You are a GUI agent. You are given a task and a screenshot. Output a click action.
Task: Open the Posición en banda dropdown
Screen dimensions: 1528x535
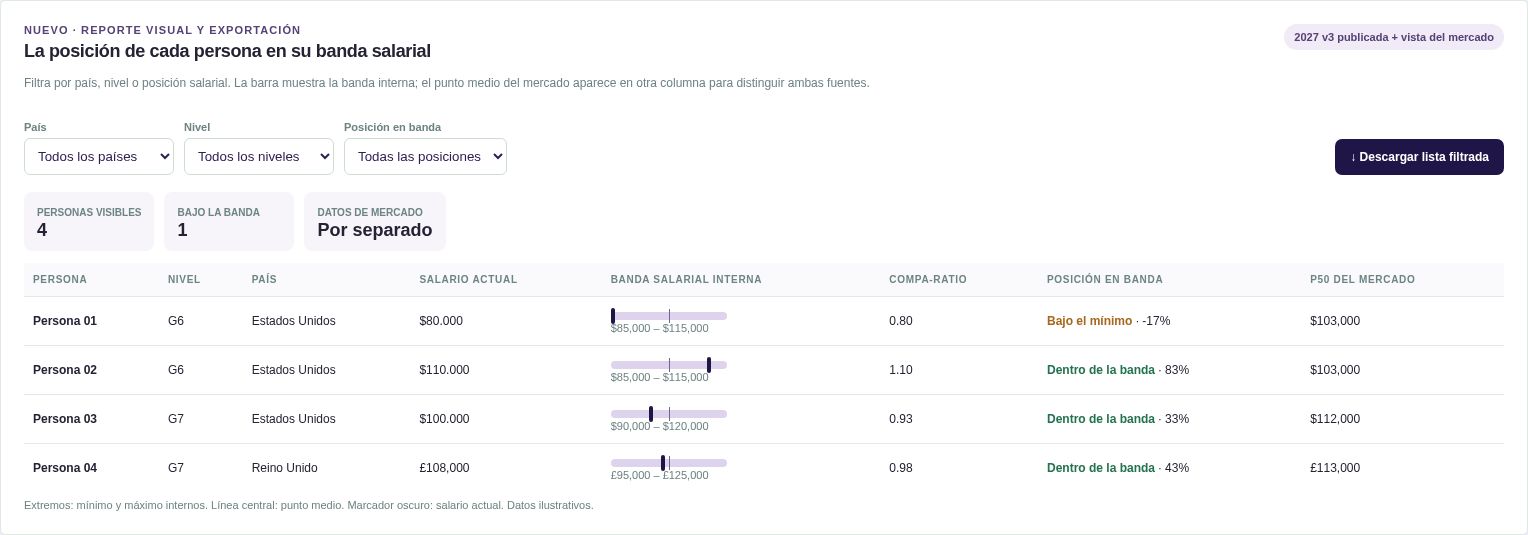425,156
